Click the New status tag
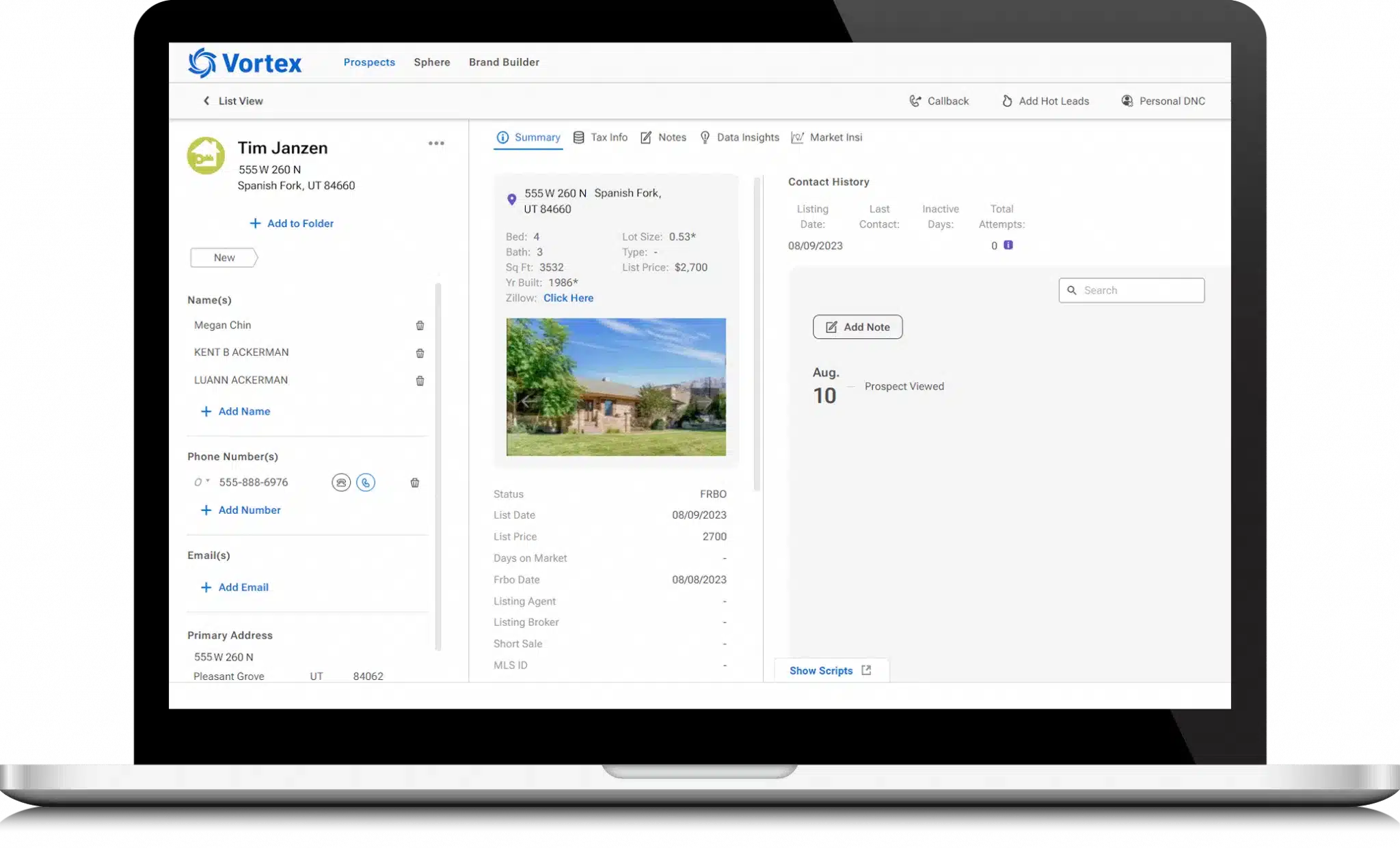 pyautogui.click(x=224, y=258)
